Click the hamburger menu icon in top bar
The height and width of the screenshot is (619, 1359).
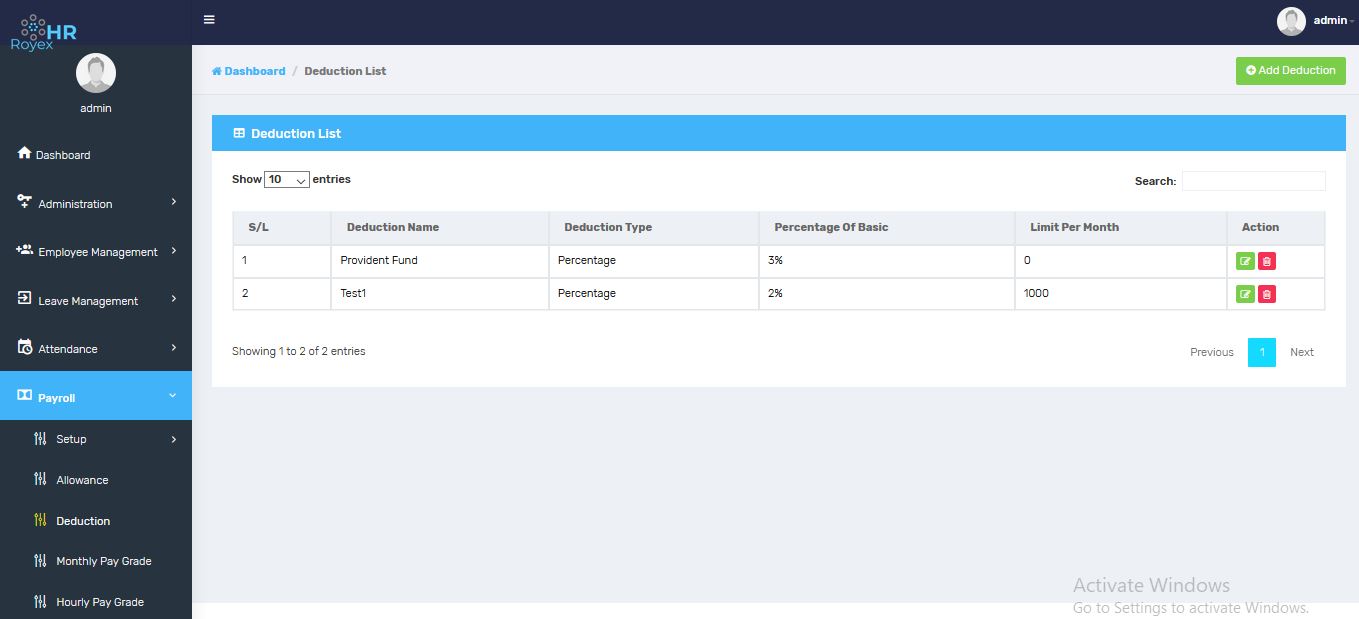pos(209,20)
